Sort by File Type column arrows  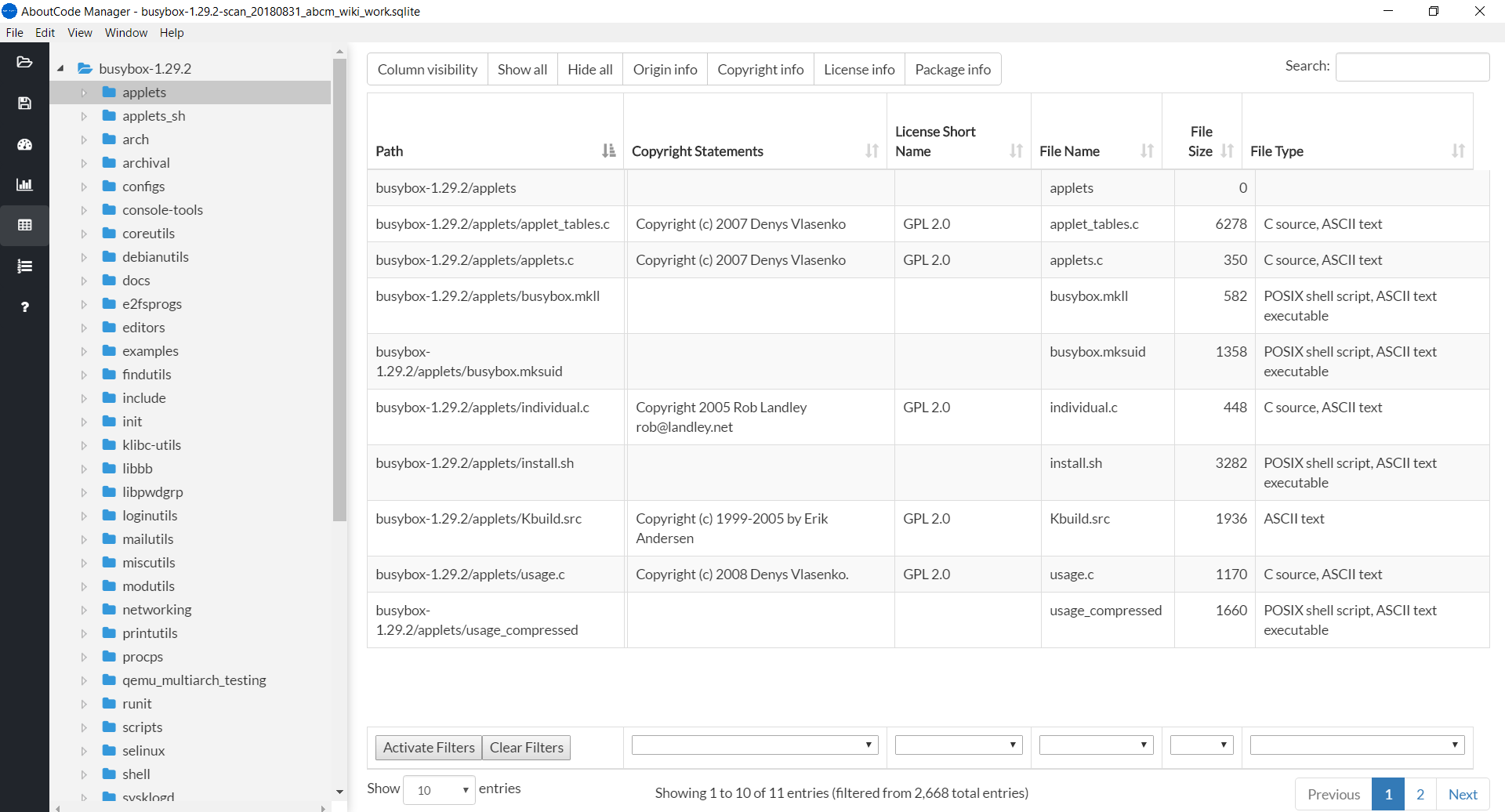coord(1458,150)
